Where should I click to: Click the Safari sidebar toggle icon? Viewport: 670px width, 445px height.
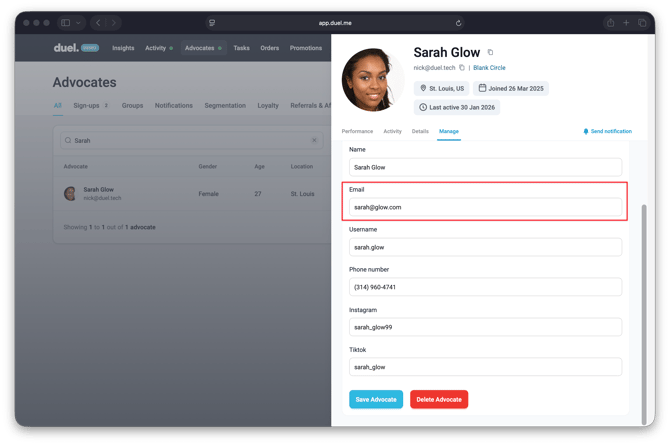pos(65,23)
